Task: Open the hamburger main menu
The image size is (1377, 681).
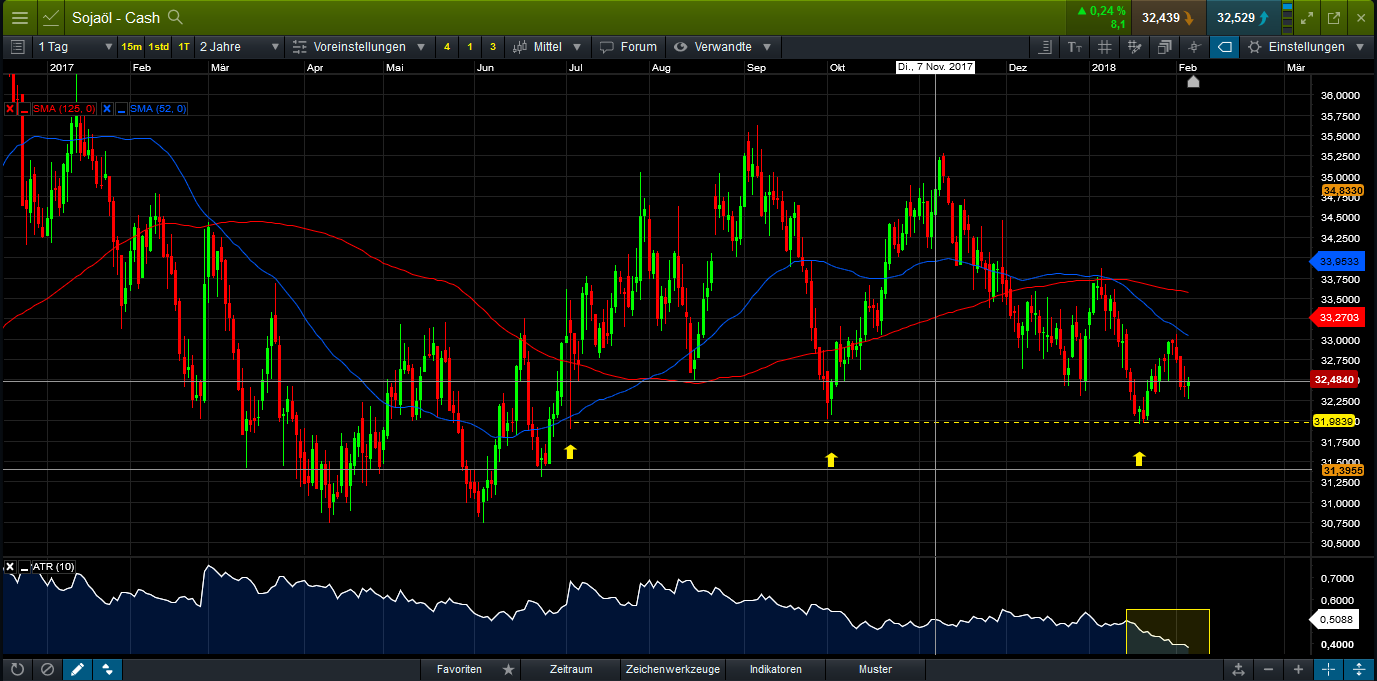Action: (19, 17)
